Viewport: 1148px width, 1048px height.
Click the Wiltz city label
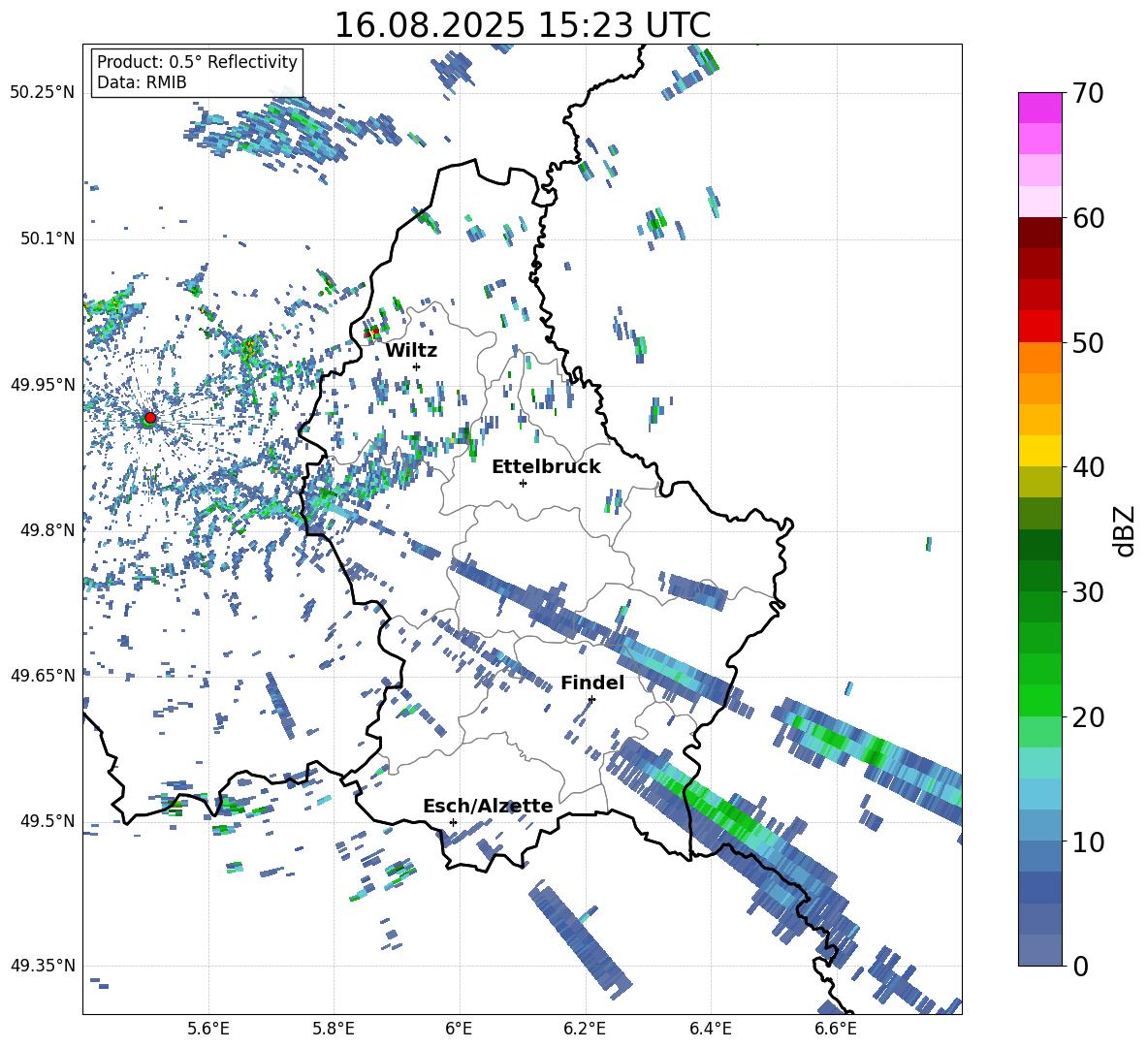pos(411,351)
